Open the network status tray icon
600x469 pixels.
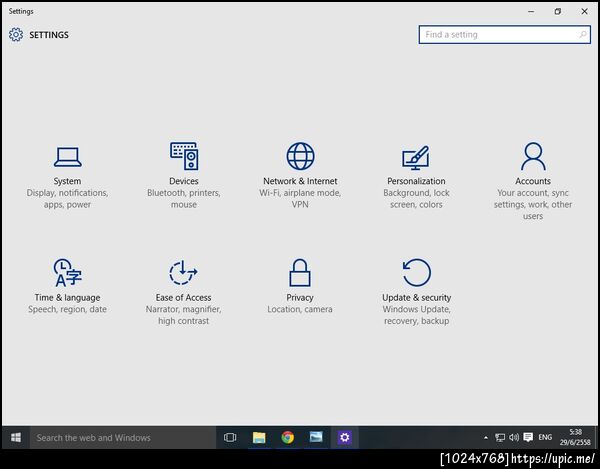point(500,437)
